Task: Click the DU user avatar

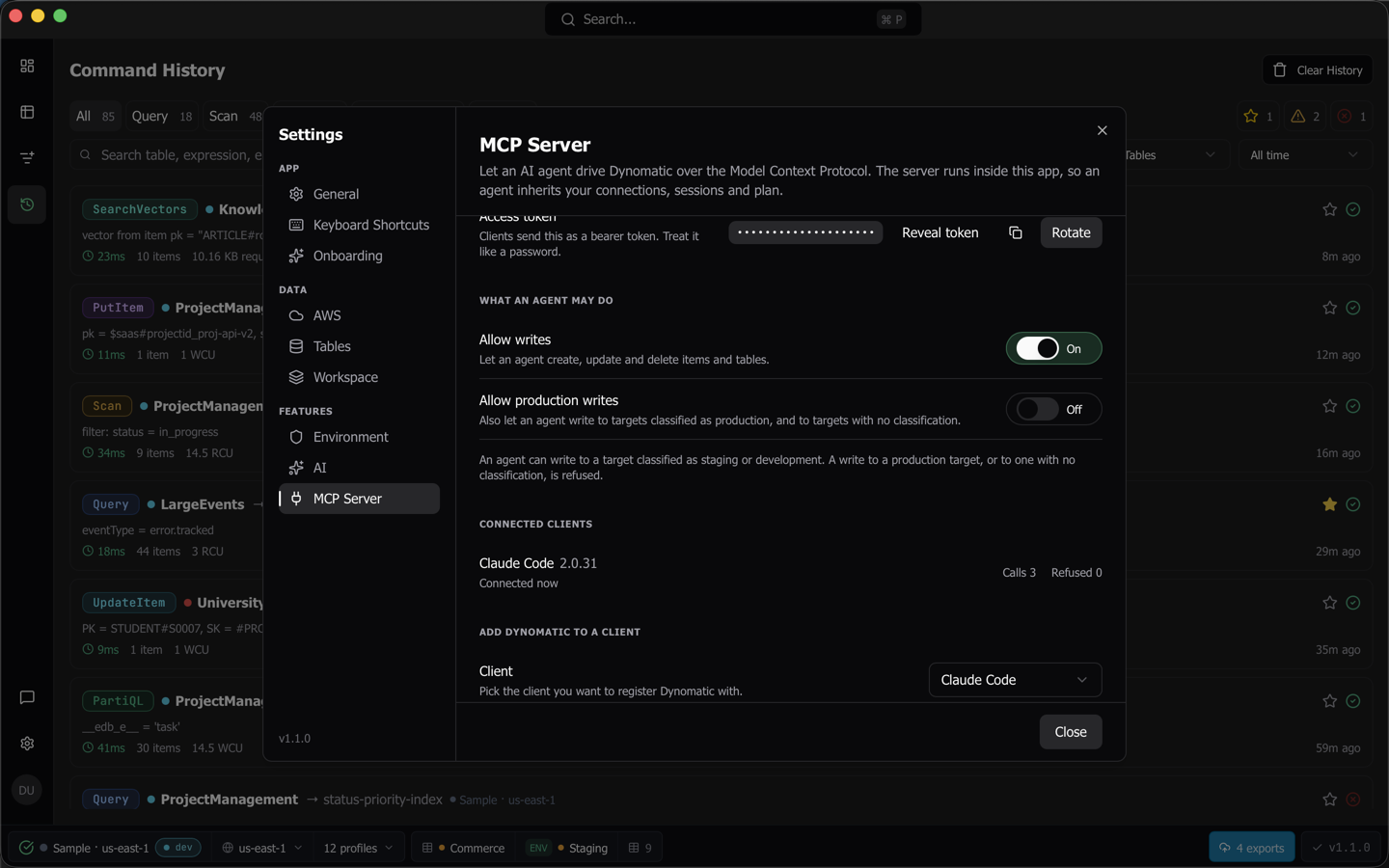Action: pyautogui.click(x=27, y=790)
